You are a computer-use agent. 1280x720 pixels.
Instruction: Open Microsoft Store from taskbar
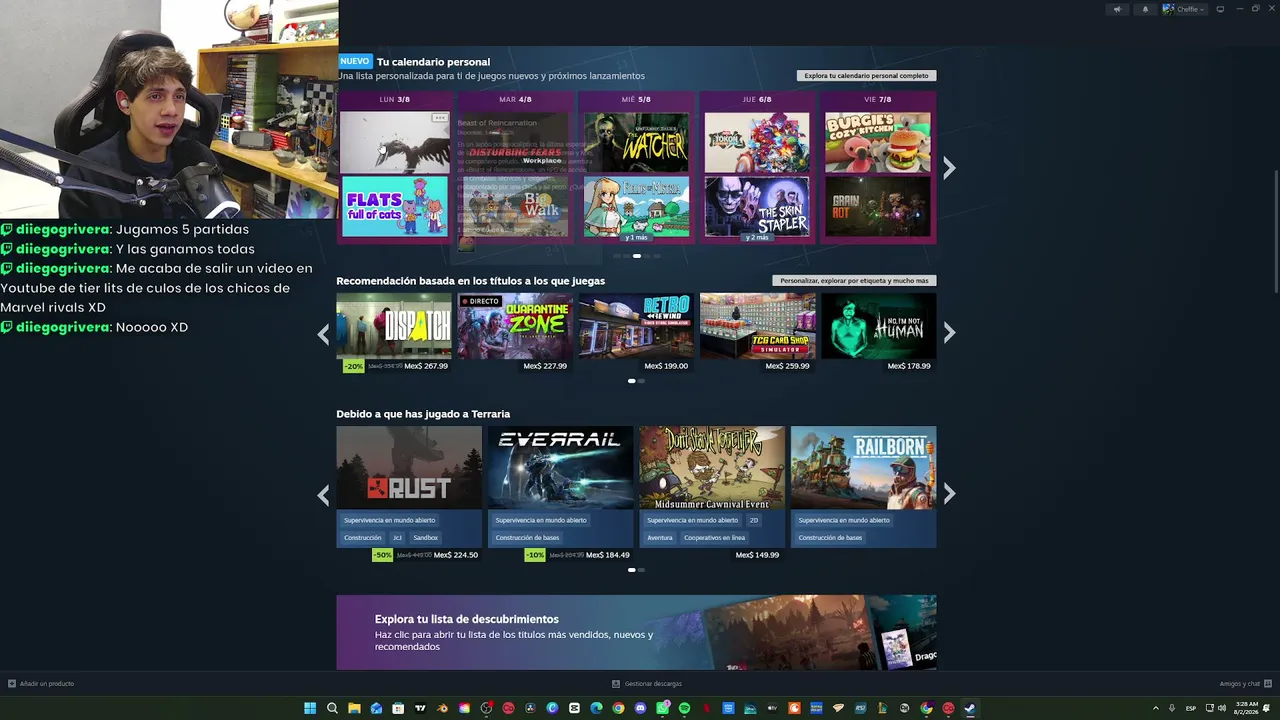[x=398, y=708]
